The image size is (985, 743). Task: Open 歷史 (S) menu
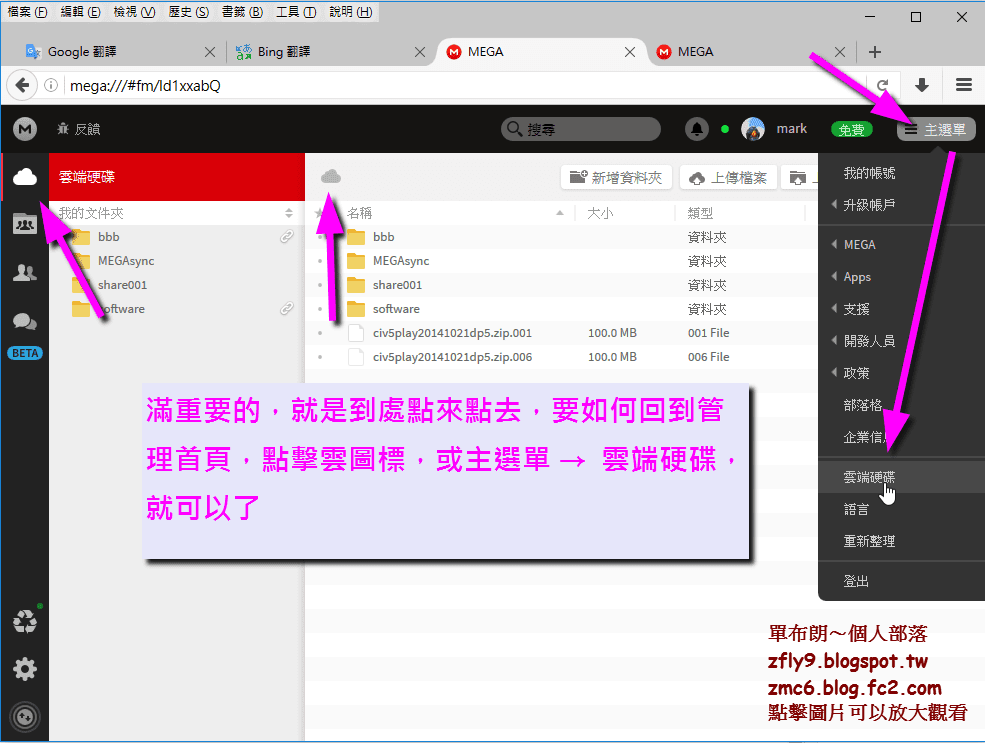pos(188,12)
